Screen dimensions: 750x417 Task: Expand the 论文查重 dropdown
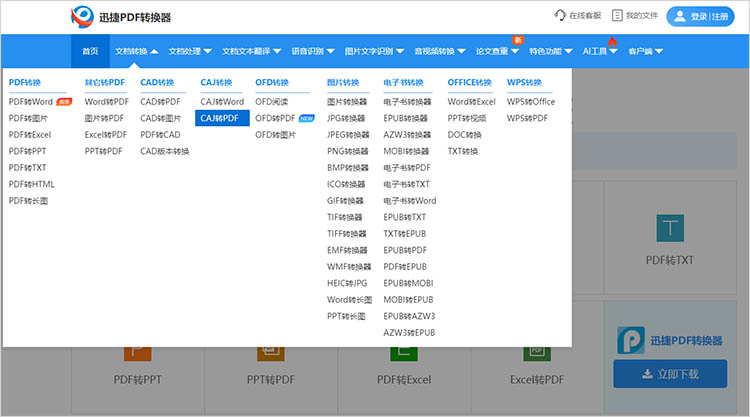pyautogui.click(x=497, y=51)
